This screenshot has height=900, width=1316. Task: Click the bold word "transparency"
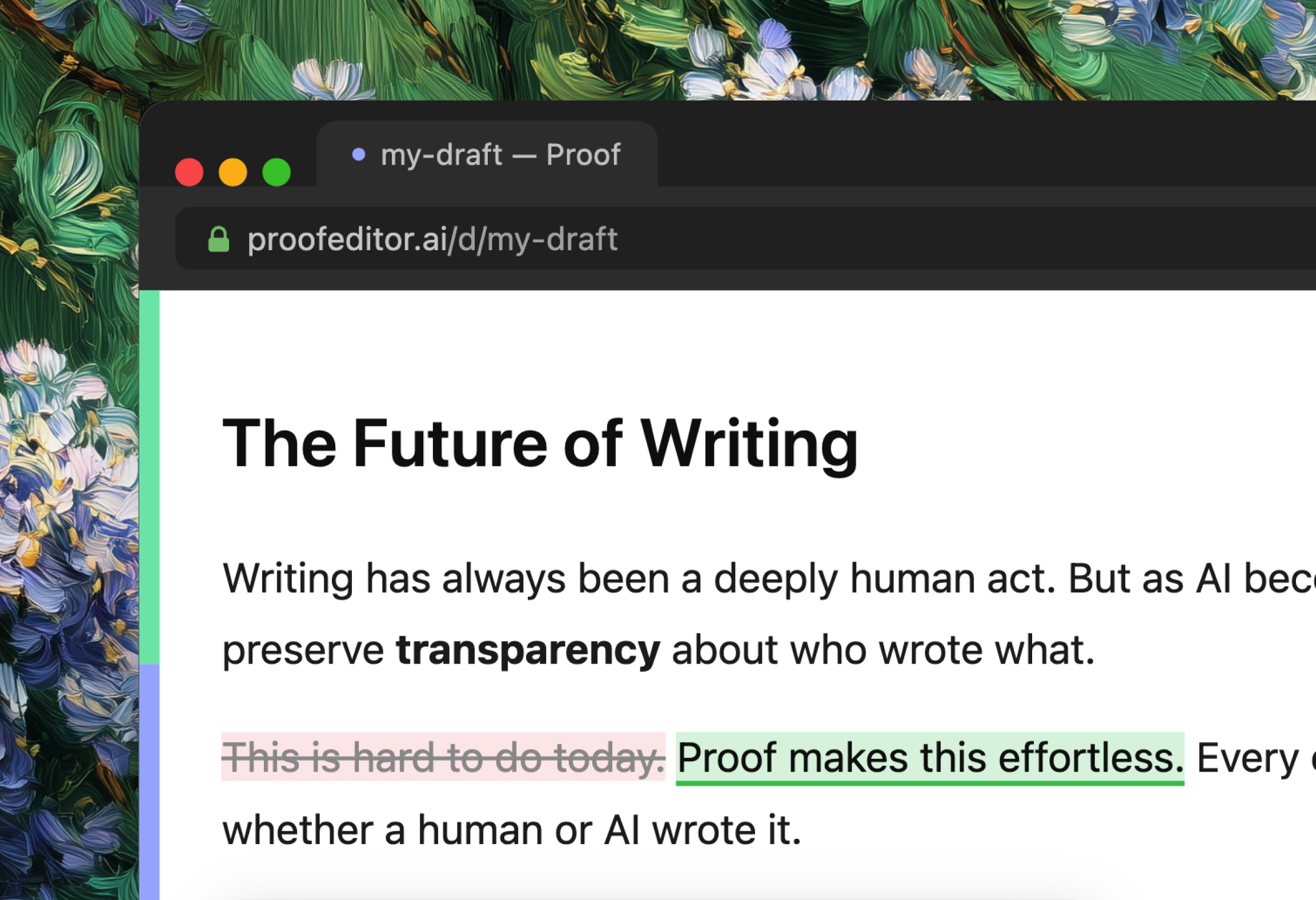[528, 650]
